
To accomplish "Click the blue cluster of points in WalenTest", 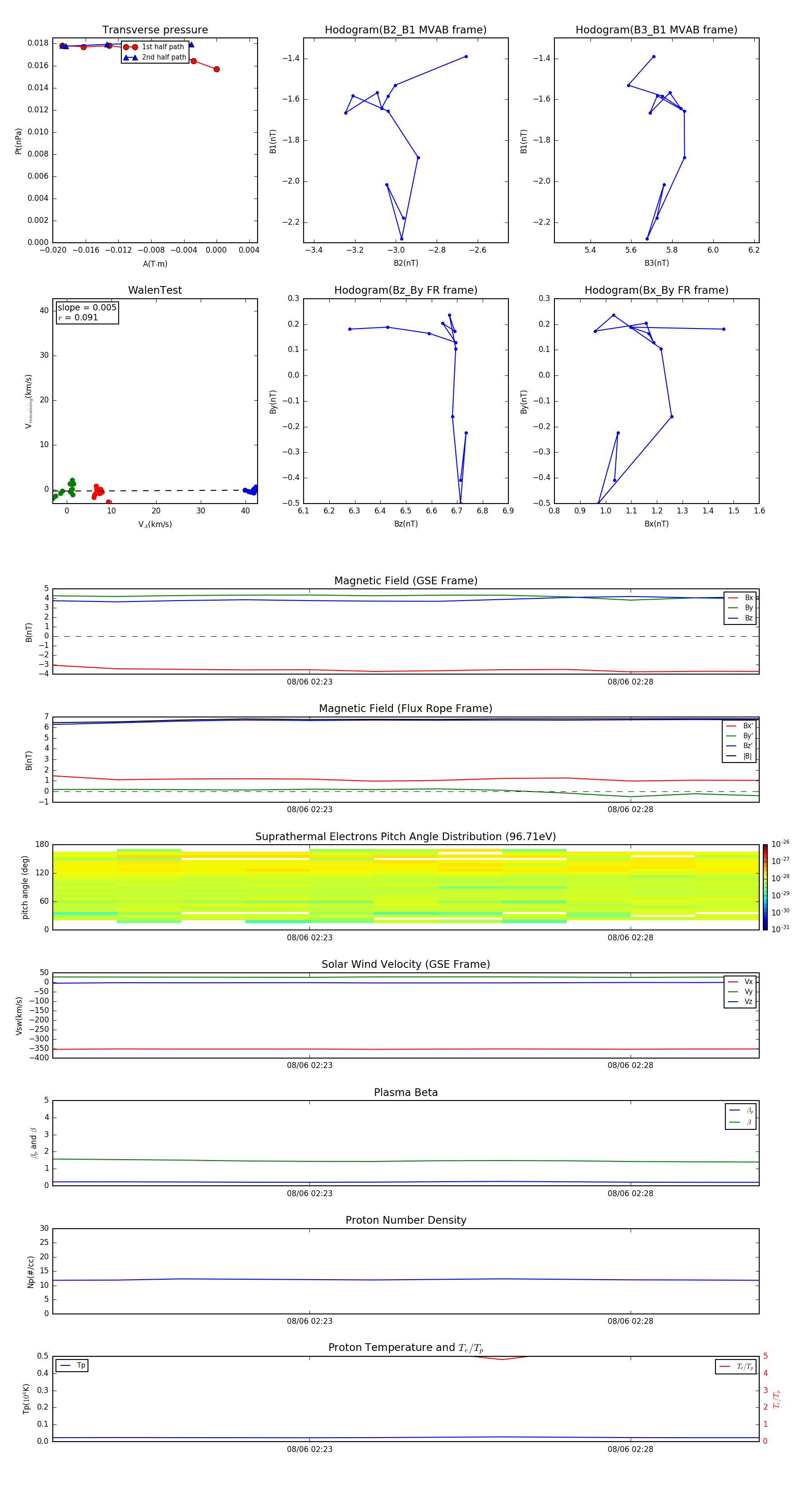I will [x=251, y=490].
